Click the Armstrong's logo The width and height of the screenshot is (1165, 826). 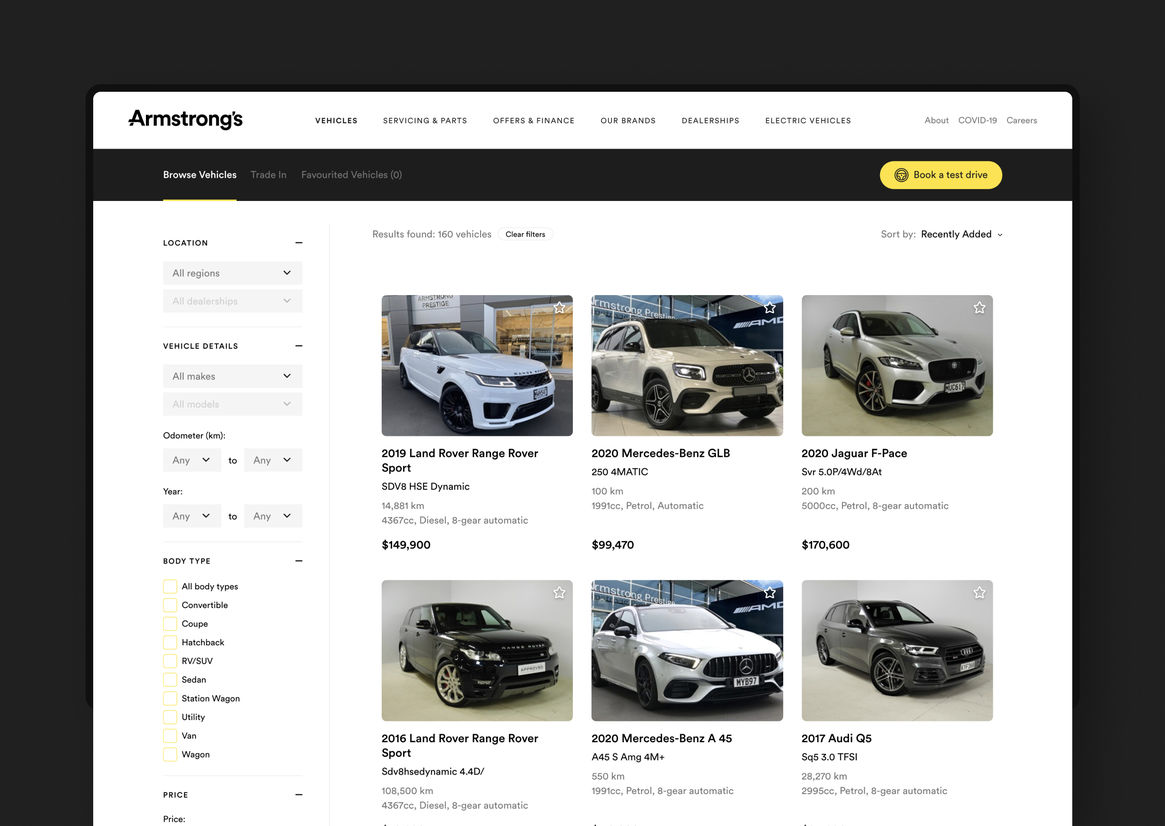[186, 120]
